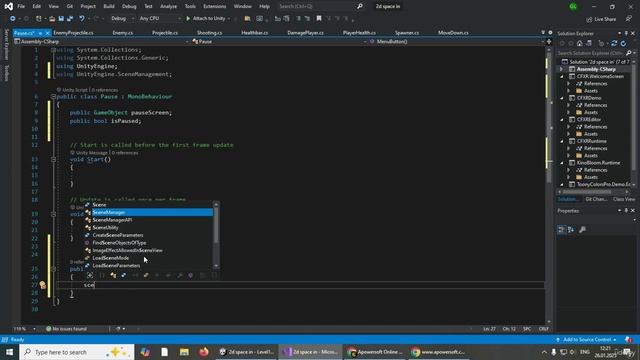Click the Search Solution Explorer field
This screenshot has height=360, width=640.
coord(591,53)
